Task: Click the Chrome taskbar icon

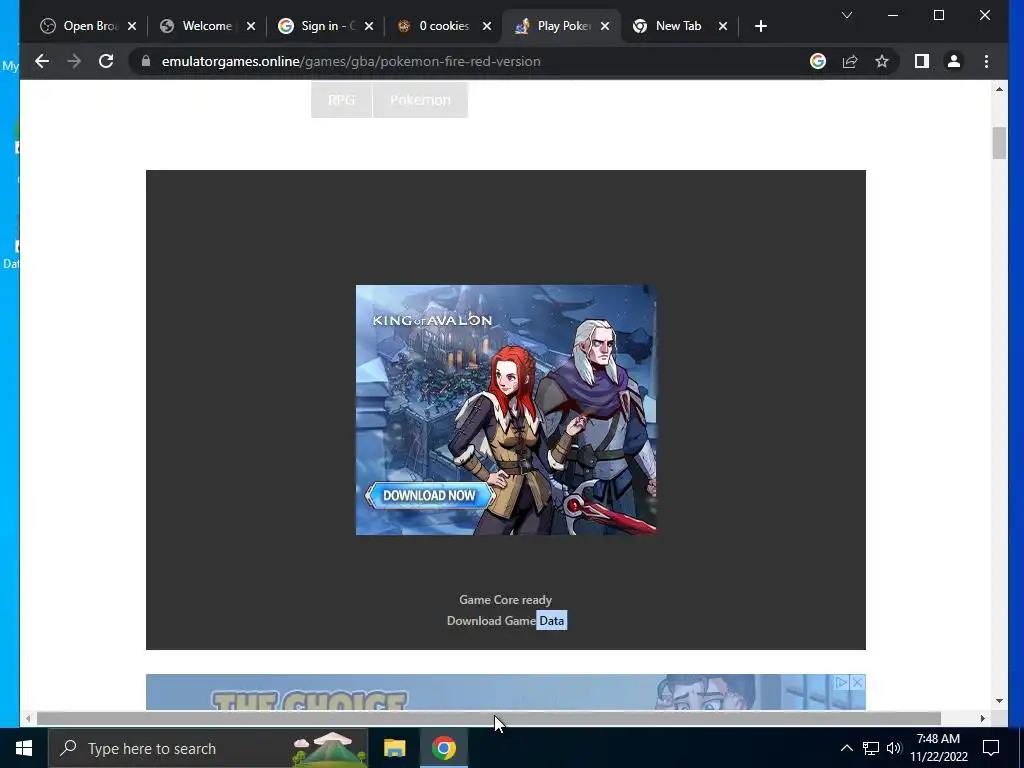Action: 443,748
